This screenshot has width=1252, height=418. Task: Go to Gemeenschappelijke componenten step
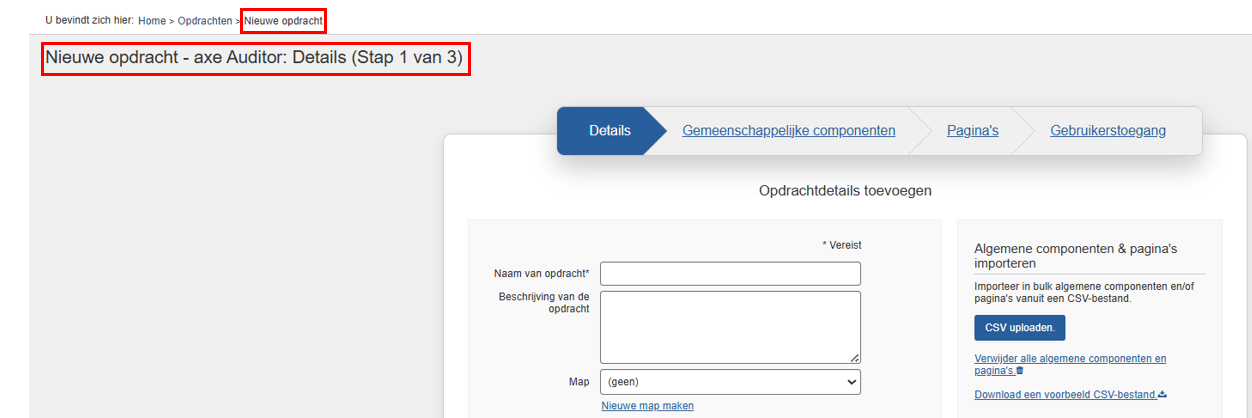pos(788,131)
